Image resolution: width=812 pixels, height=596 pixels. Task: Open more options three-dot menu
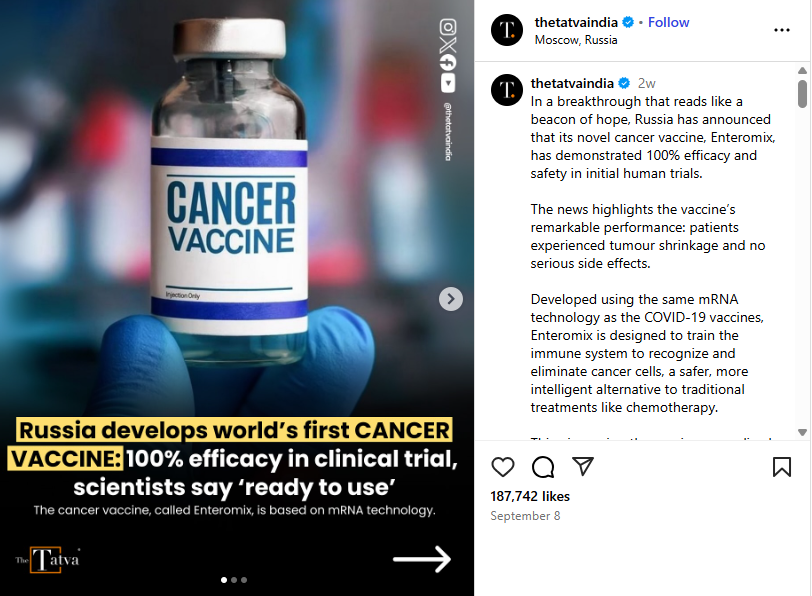coord(782,30)
